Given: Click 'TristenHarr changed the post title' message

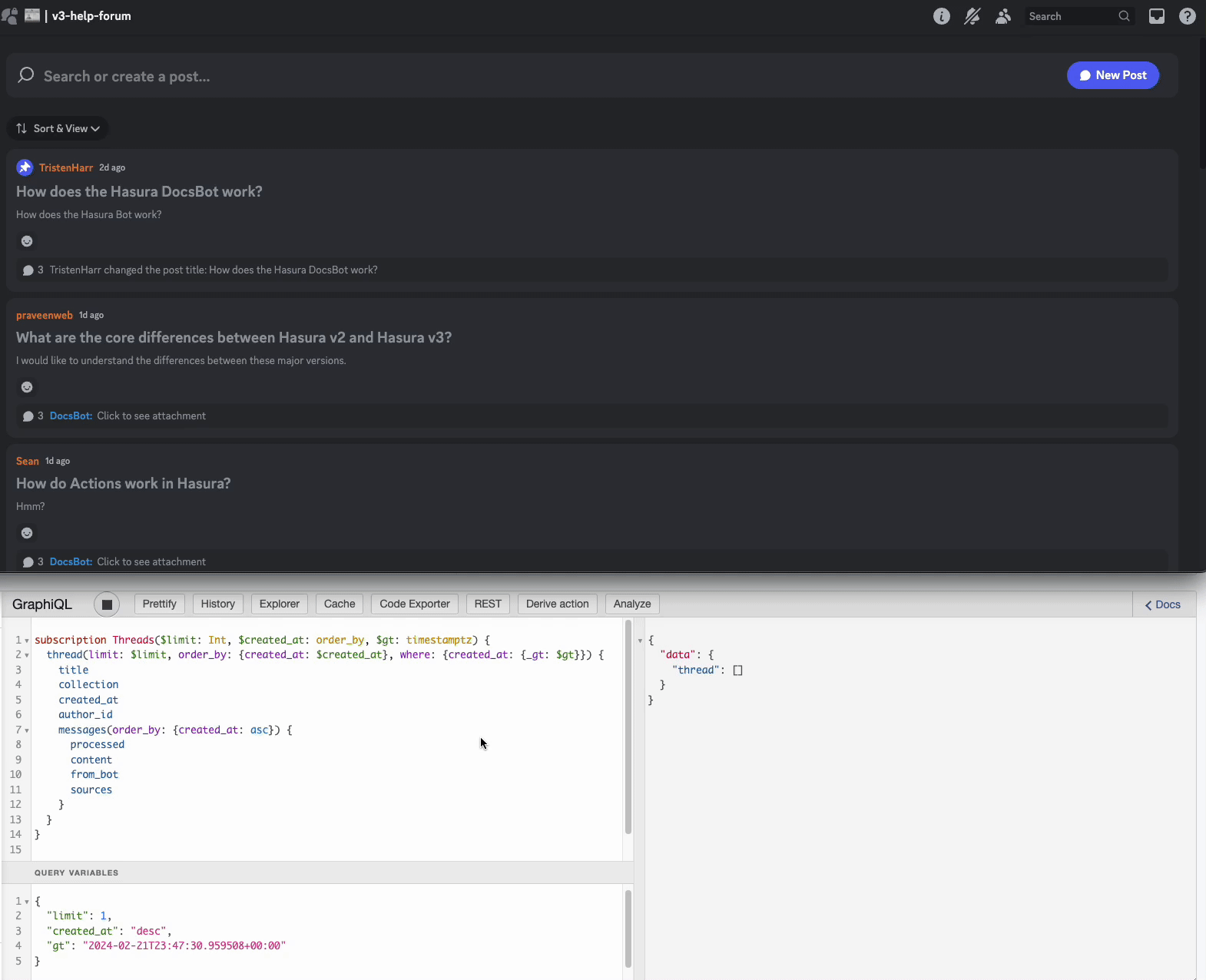Looking at the screenshot, I should pyautogui.click(x=214, y=270).
